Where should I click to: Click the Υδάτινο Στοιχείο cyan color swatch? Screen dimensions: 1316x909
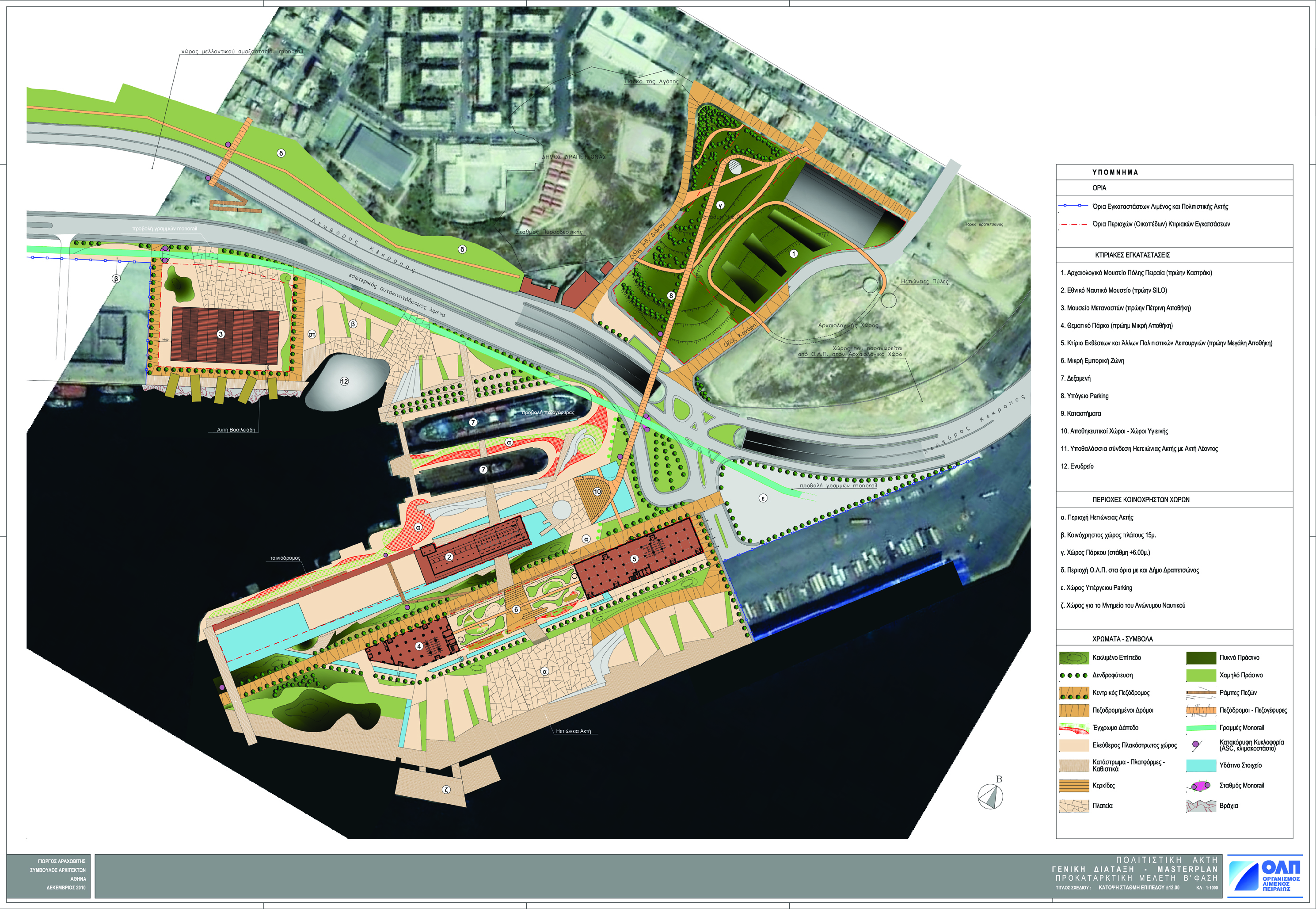(1201, 765)
